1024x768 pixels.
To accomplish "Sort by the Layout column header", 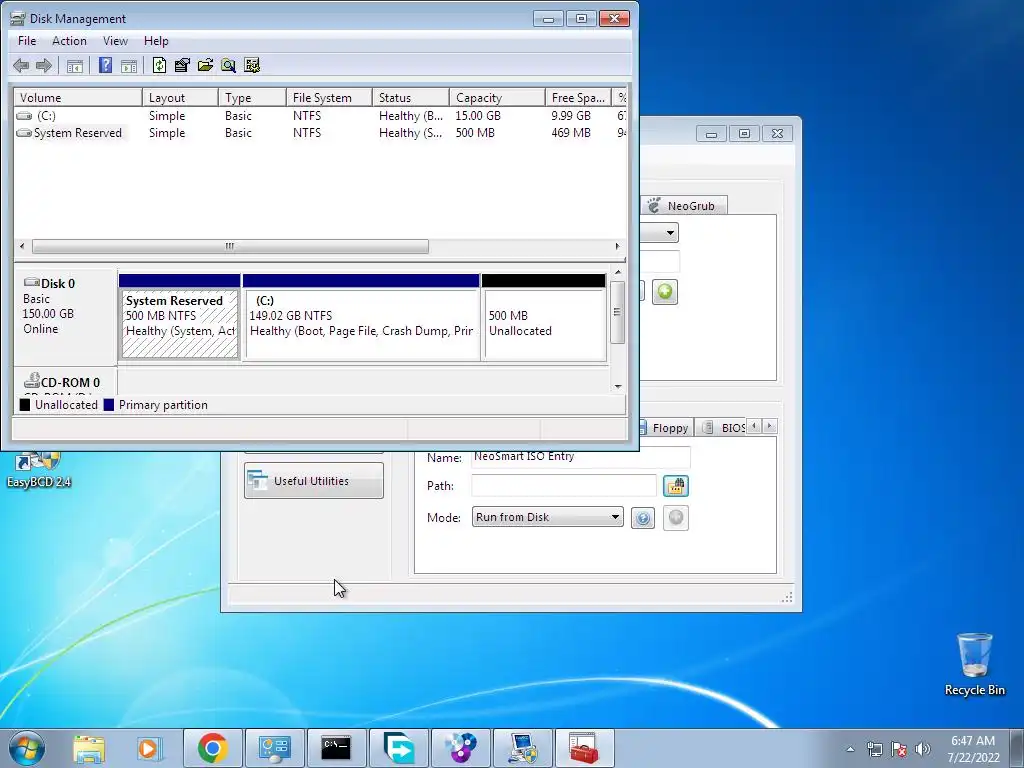I will tap(180, 97).
